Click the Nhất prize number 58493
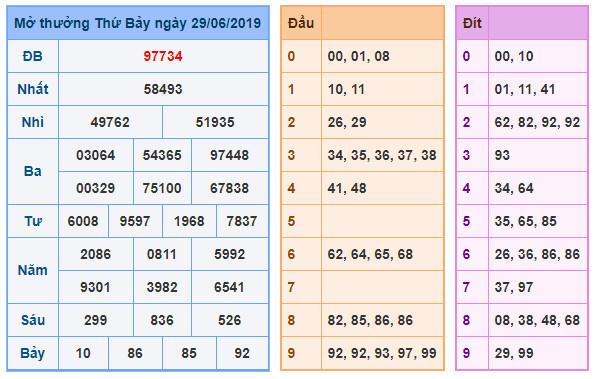The height and width of the screenshot is (379, 596). [163, 89]
